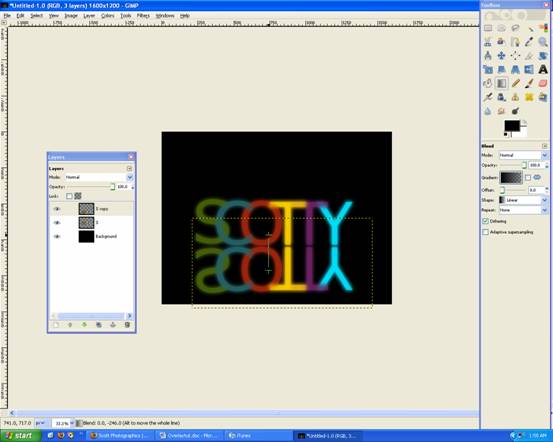Click Background layer thumbnail

coord(86,236)
